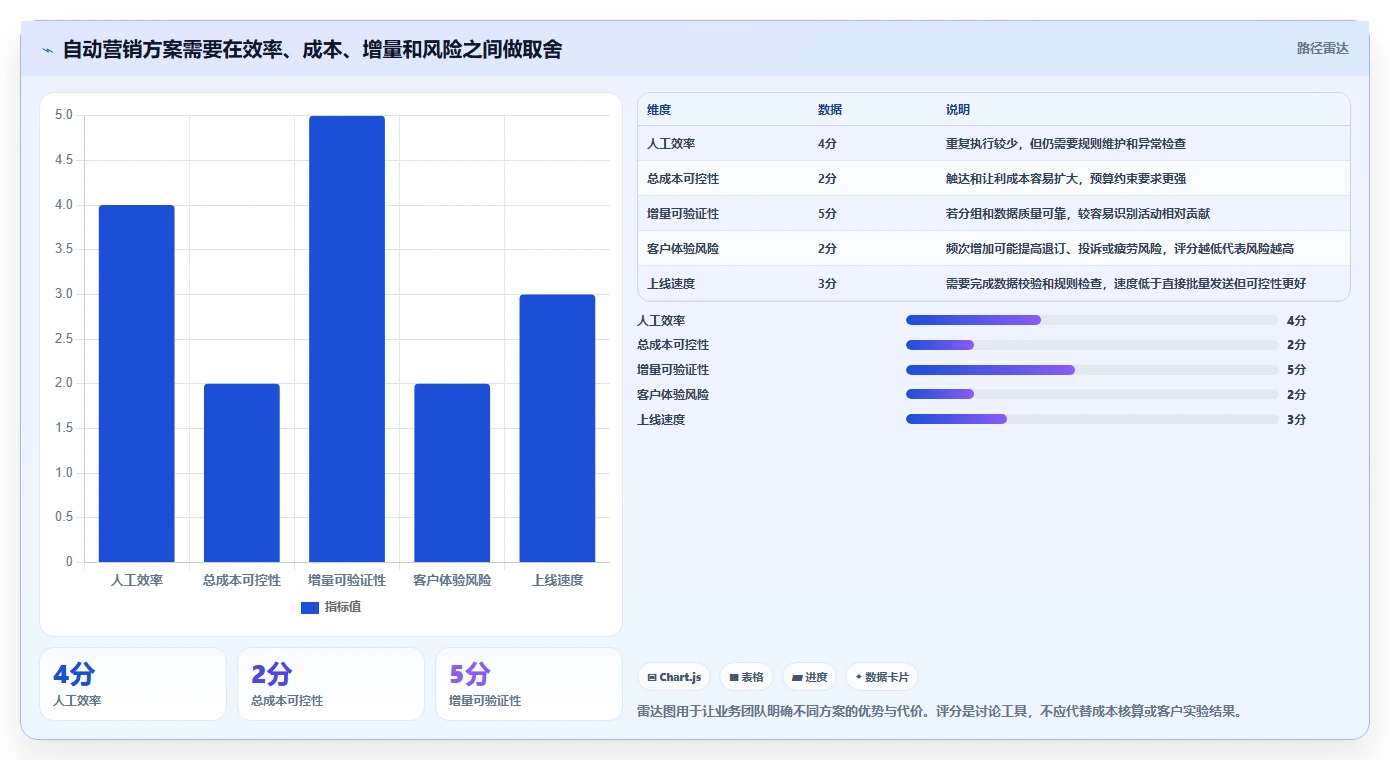The height and width of the screenshot is (760, 1390).
Task: Click the 上线速度 bar in the chart
Action: [x=557, y=428]
